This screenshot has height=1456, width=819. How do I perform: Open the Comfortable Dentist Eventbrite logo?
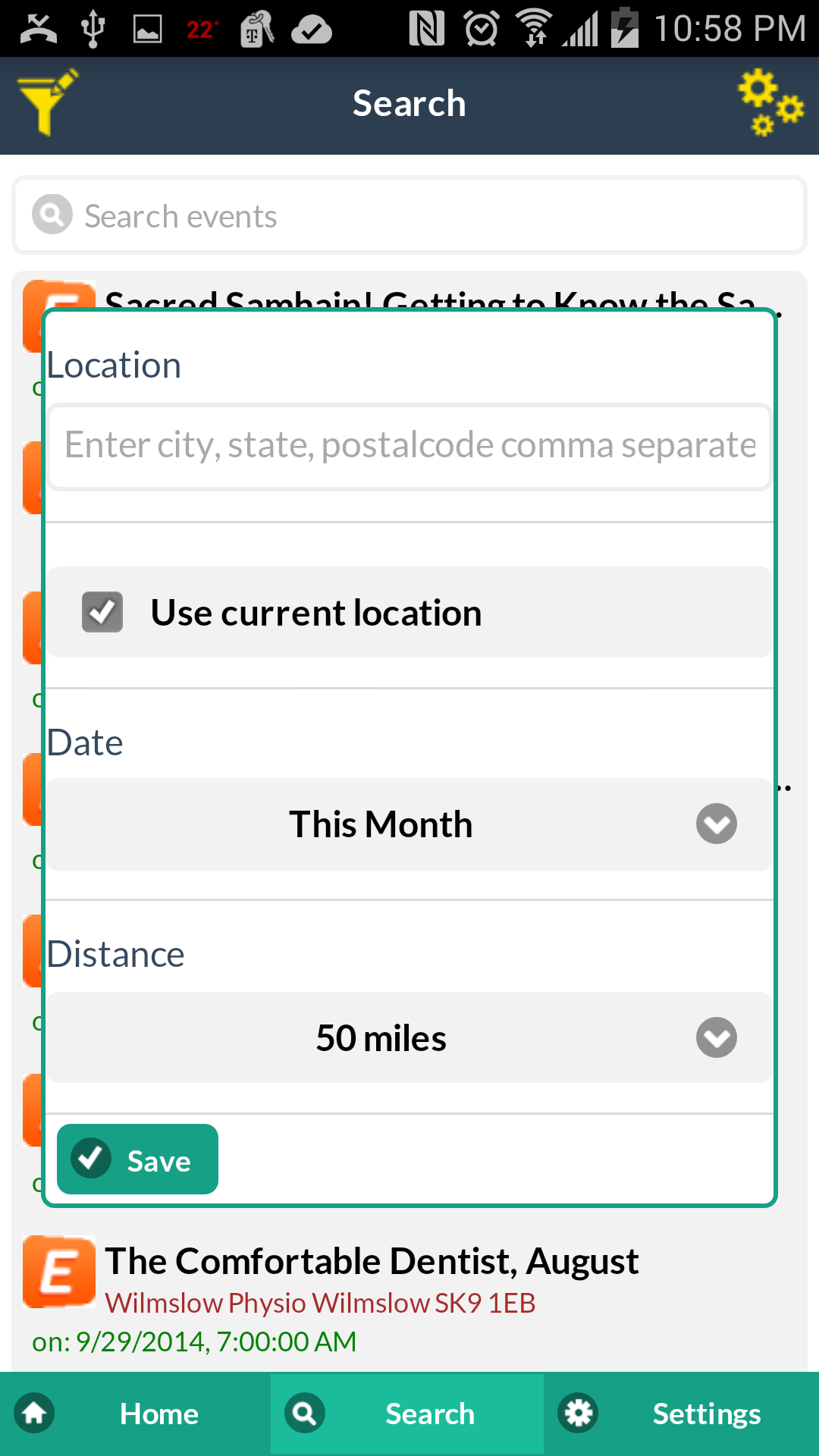point(59,1272)
